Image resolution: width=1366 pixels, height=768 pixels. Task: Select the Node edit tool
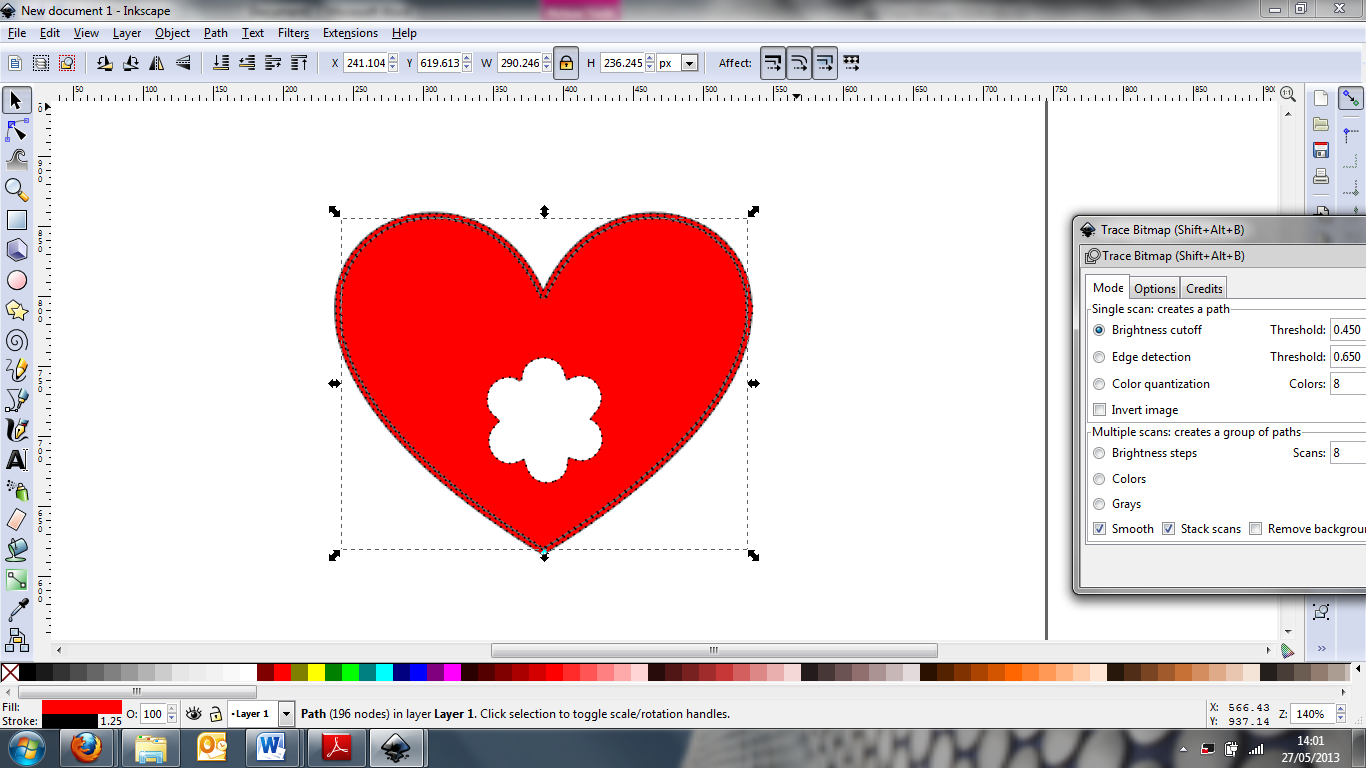(17, 130)
